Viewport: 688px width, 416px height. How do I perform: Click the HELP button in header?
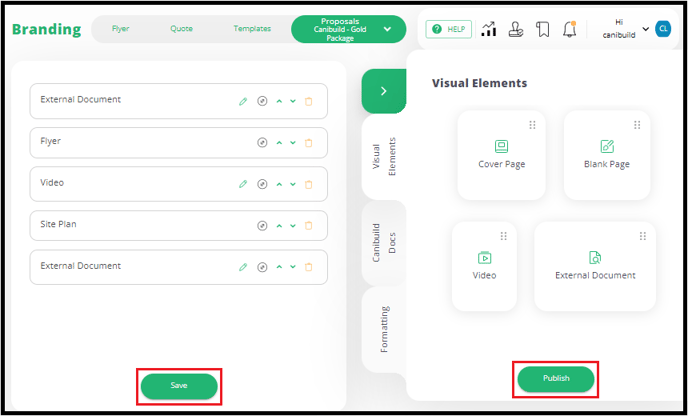coord(448,29)
